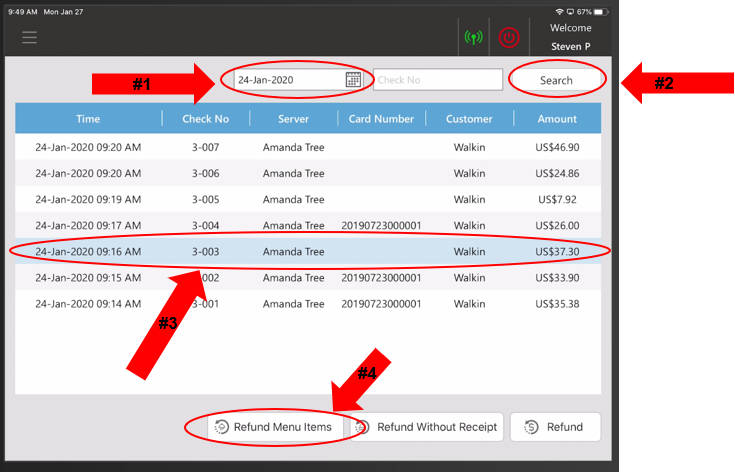Click the amount US$26.00
Viewport: 735px width, 473px height.
(557, 225)
